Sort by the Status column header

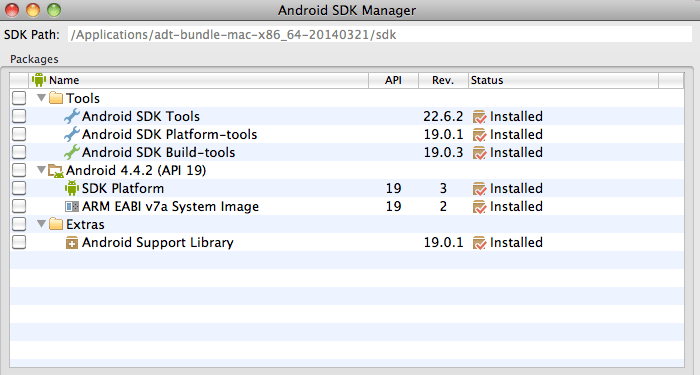[x=563, y=80]
